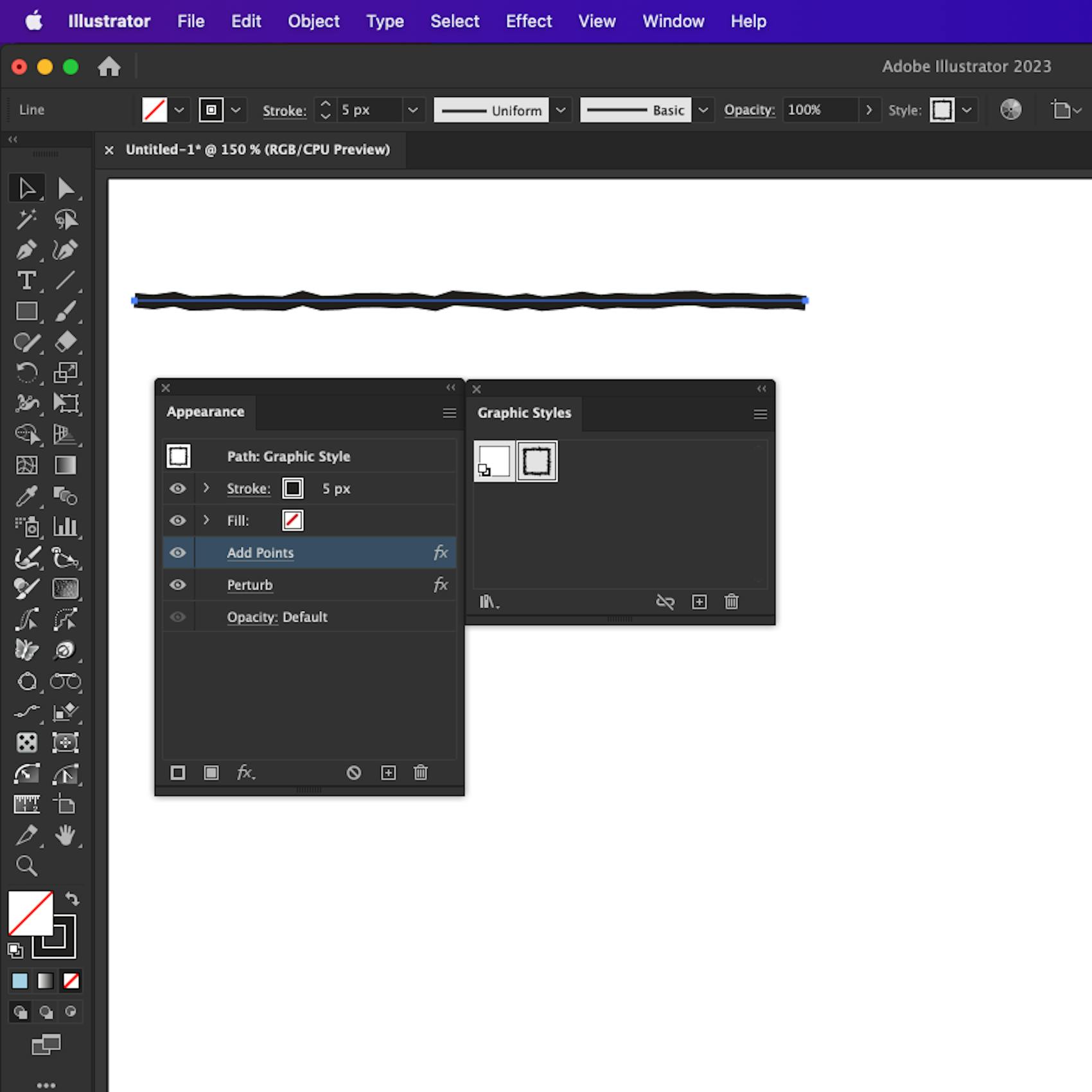Toggle visibility of the Add Points effect
Screen dimensions: 1092x1092
tap(178, 552)
